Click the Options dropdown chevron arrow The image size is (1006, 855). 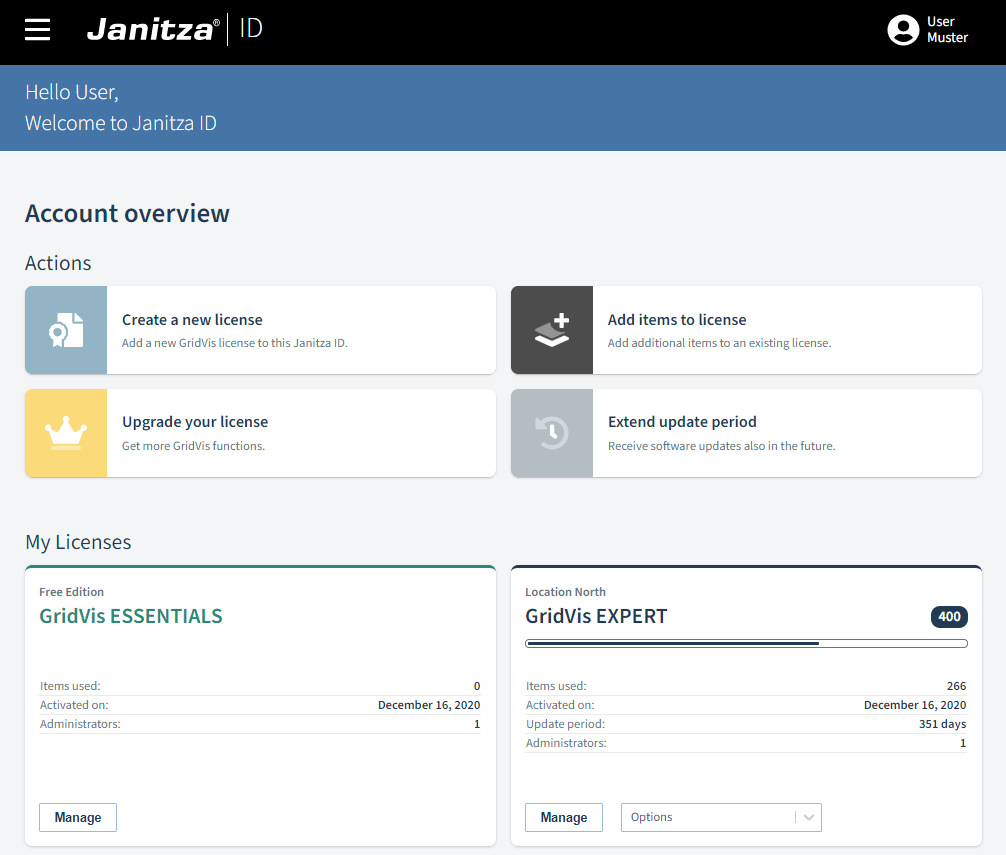point(808,817)
